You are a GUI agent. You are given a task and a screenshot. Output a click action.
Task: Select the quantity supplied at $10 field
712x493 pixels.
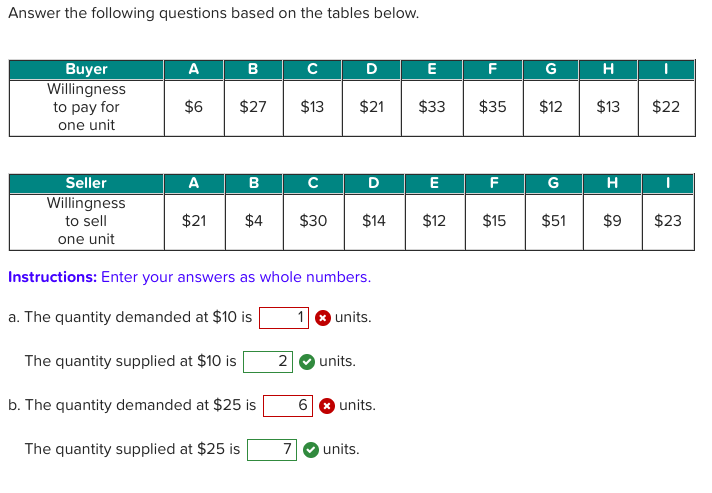268,362
